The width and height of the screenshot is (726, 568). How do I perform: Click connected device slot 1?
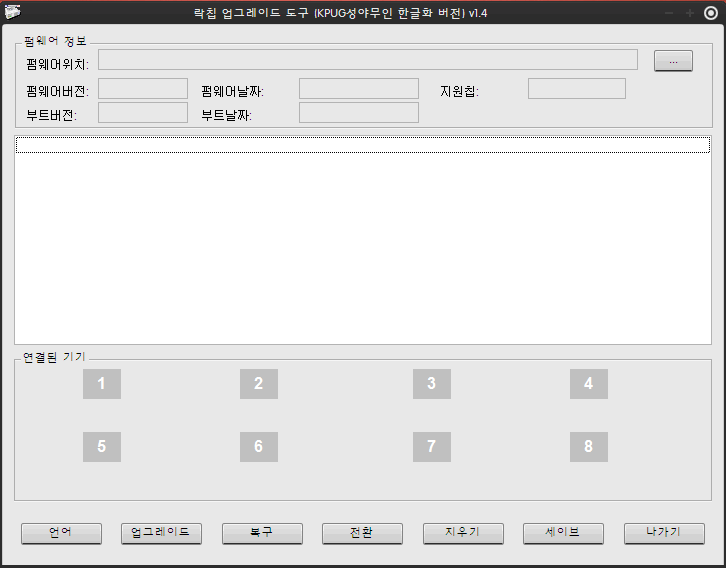tap(102, 384)
